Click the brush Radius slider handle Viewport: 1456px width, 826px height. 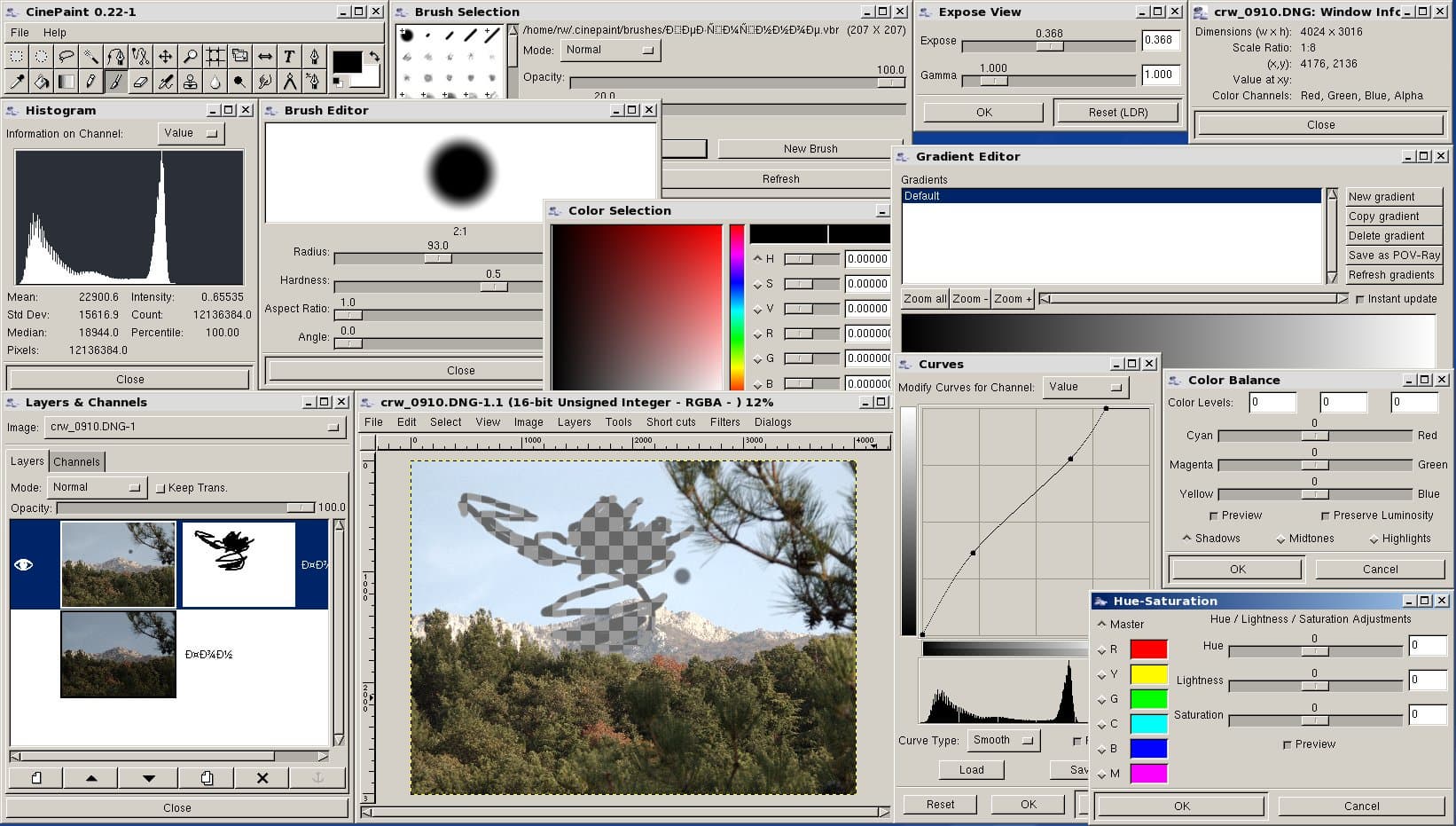pos(438,258)
